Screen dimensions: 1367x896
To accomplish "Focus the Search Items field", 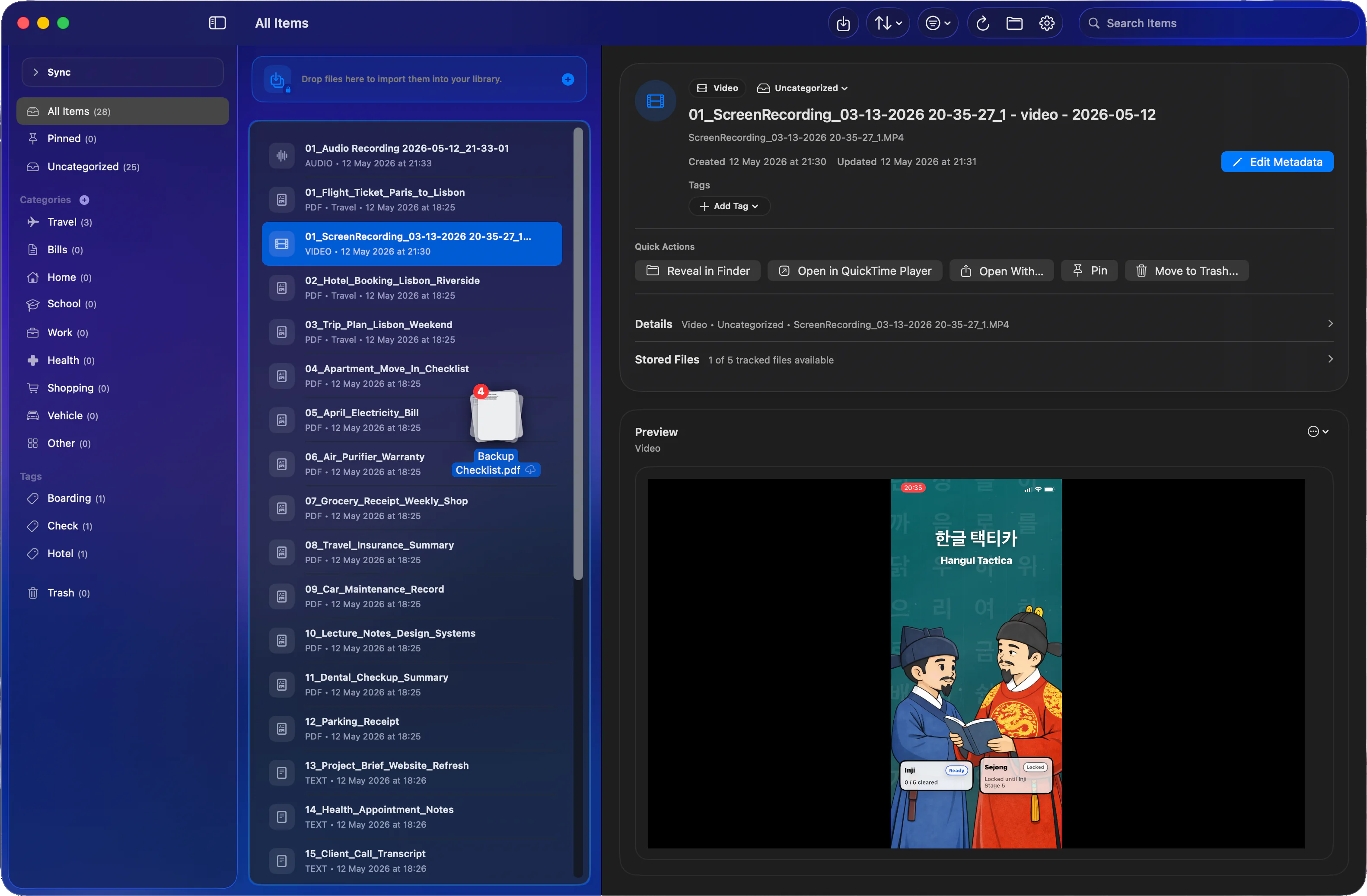I will click(1219, 23).
